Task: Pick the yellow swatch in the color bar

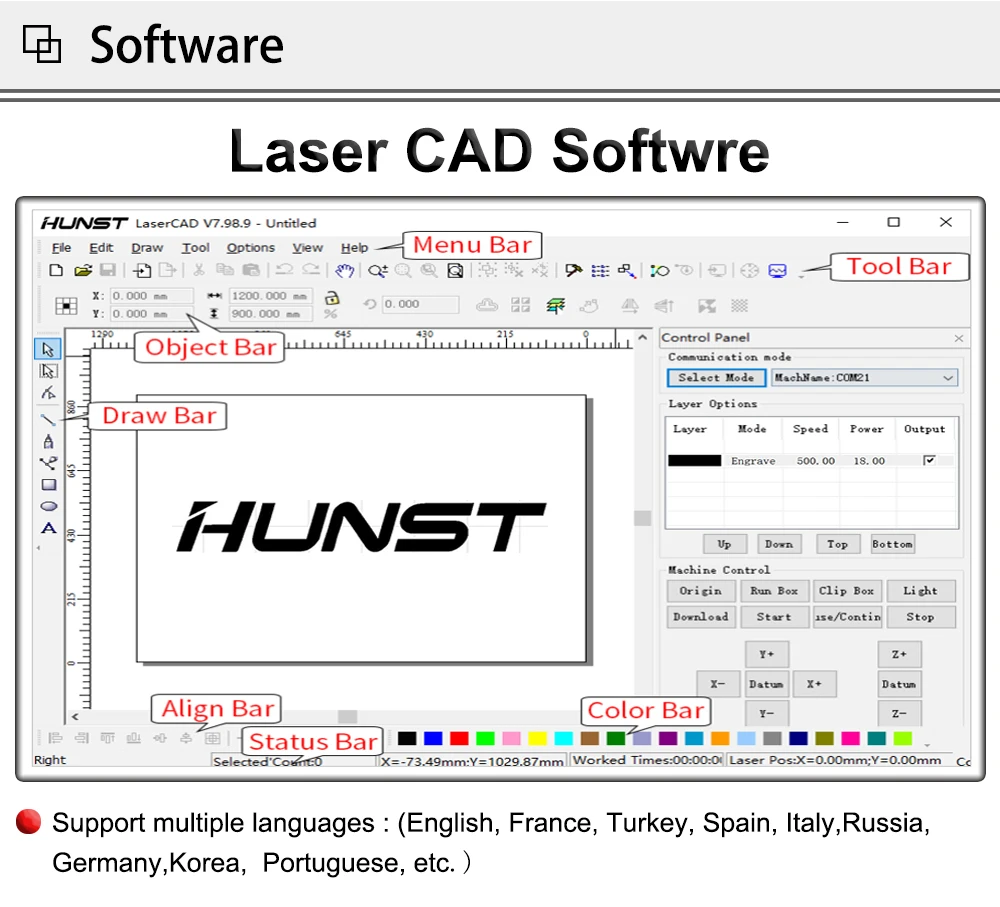Action: [x=538, y=739]
